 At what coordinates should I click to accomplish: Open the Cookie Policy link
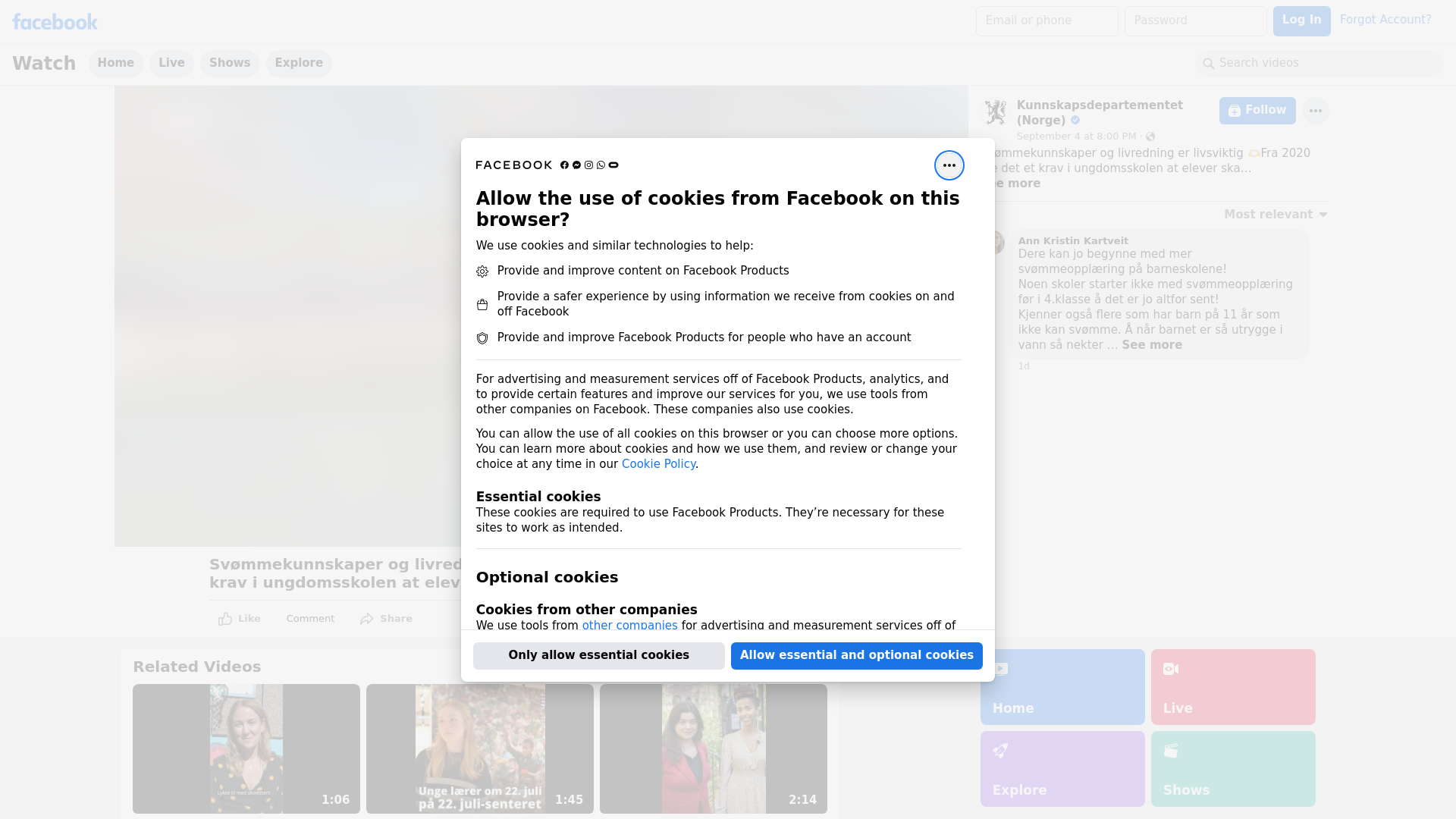click(x=658, y=464)
